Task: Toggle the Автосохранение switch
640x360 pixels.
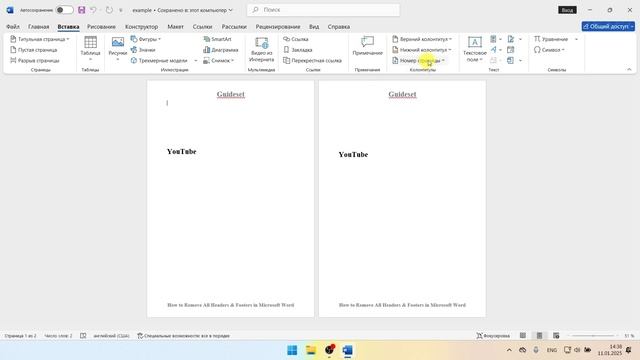Action: pos(64,10)
